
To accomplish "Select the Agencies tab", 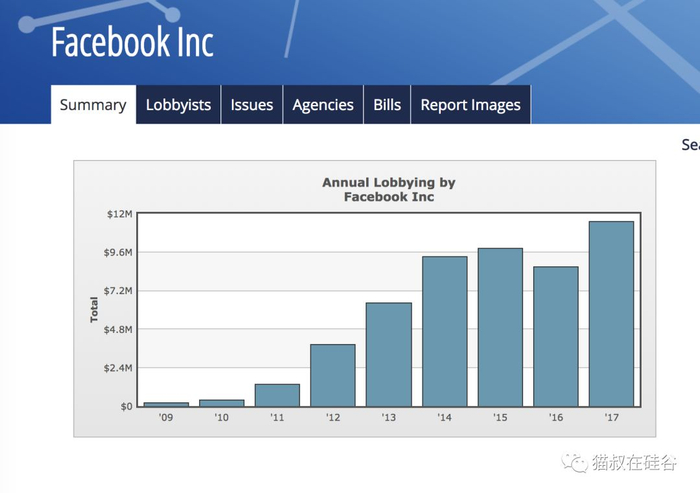I will 323,104.
